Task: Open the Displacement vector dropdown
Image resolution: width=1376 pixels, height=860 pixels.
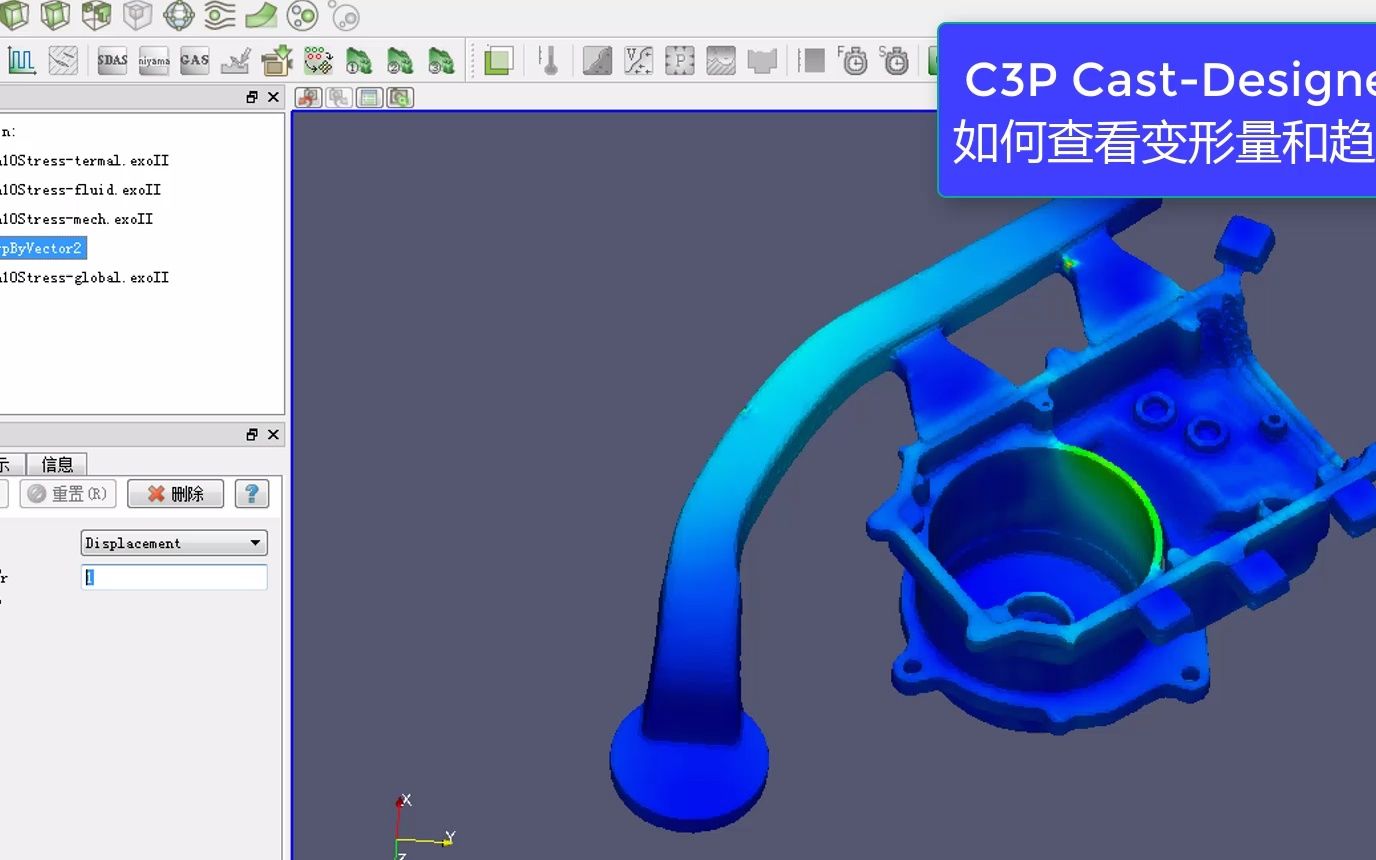Action: pyautogui.click(x=174, y=543)
